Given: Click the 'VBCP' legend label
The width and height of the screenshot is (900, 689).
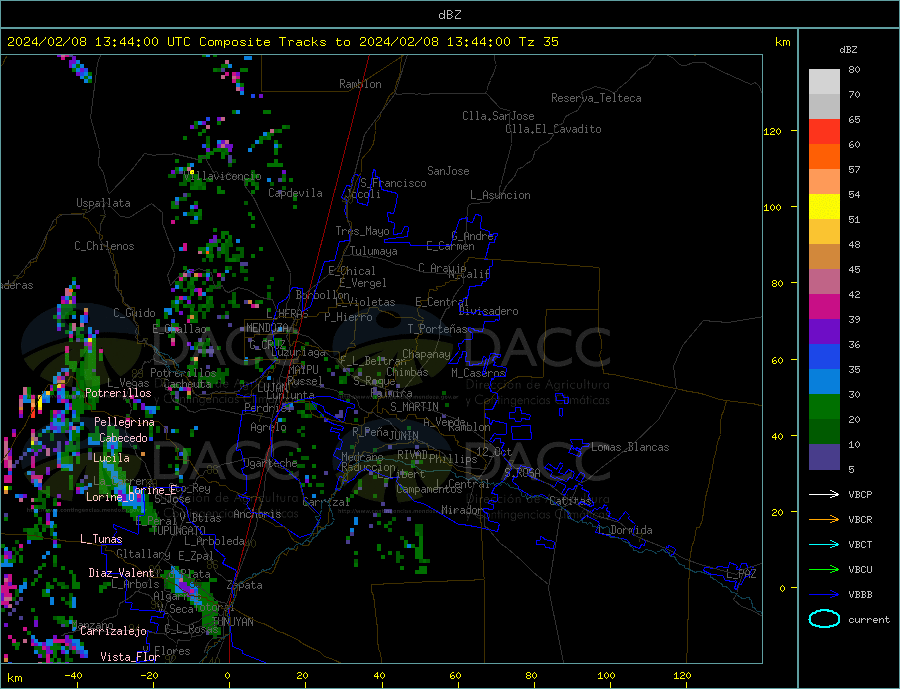Looking at the screenshot, I should (860, 494).
